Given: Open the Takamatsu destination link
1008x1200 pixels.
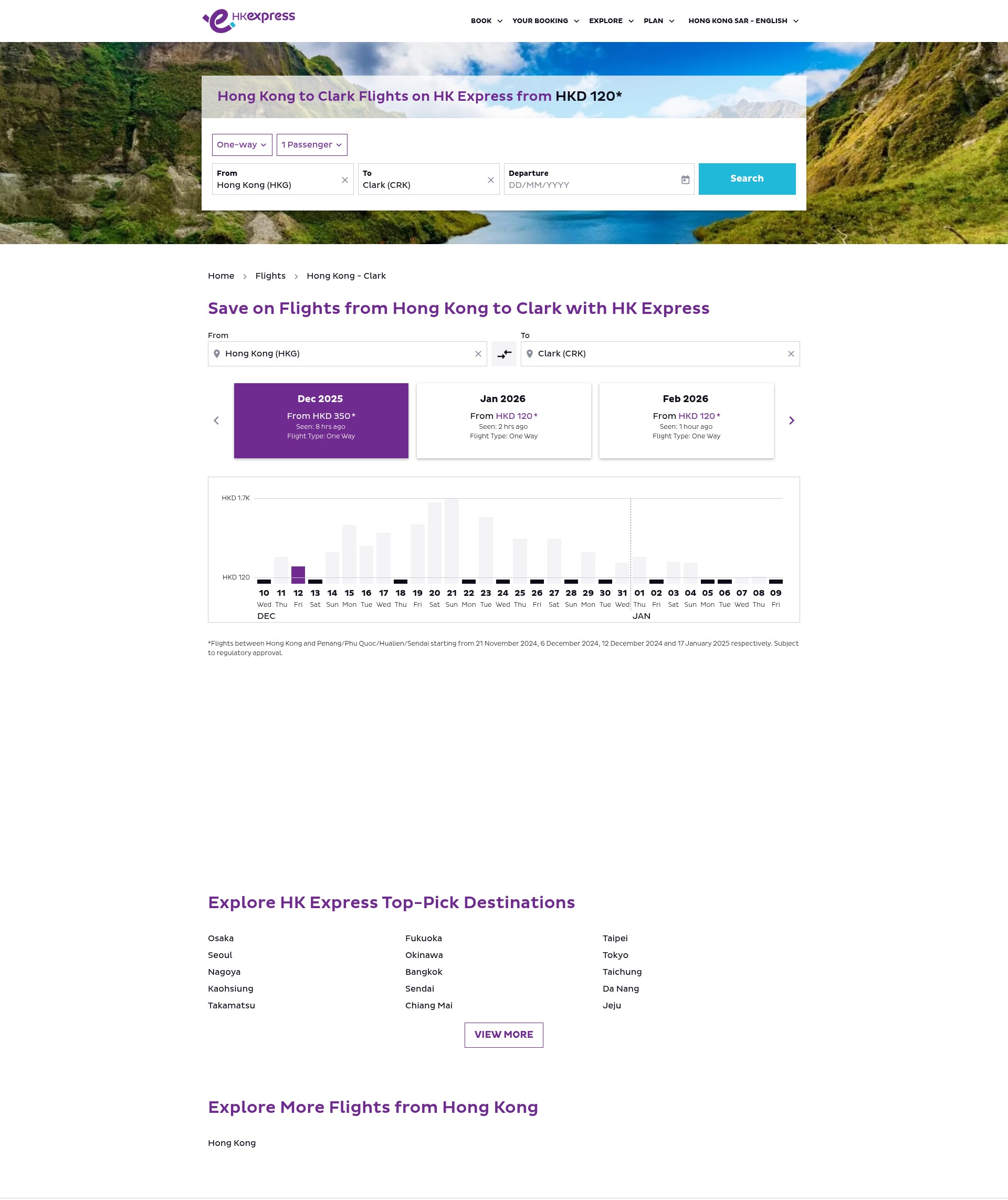Looking at the screenshot, I should coord(232,1006).
